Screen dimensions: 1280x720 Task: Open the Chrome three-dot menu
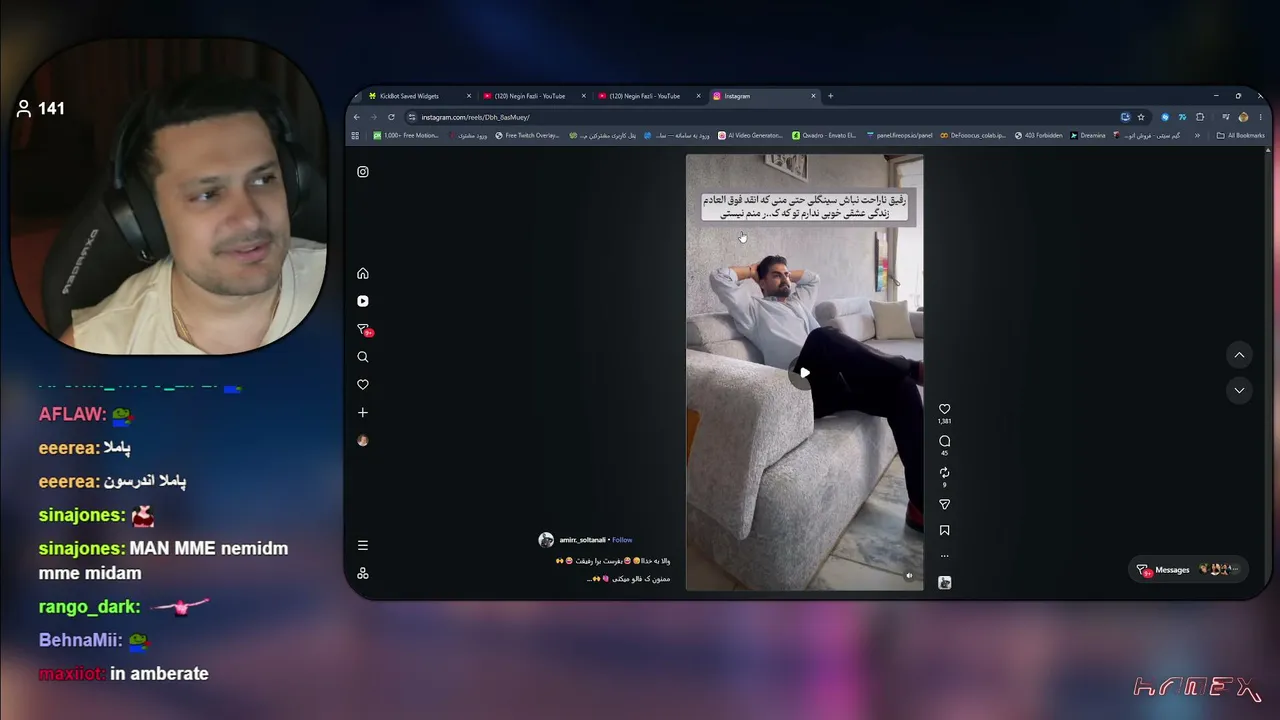coord(1260,117)
